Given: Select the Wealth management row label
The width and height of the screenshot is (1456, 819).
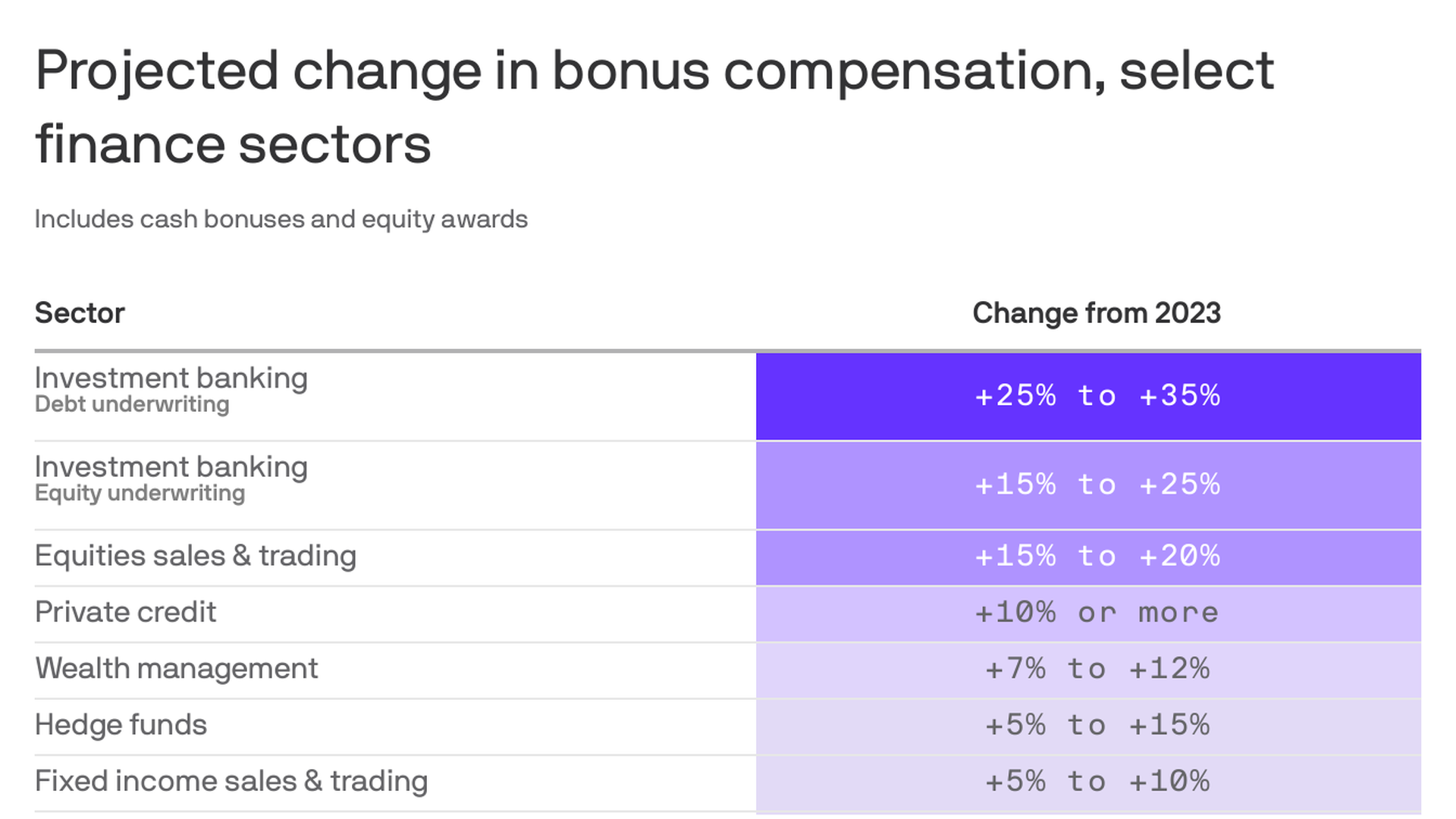Looking at the screenshot, I should (x=177, y=668).
